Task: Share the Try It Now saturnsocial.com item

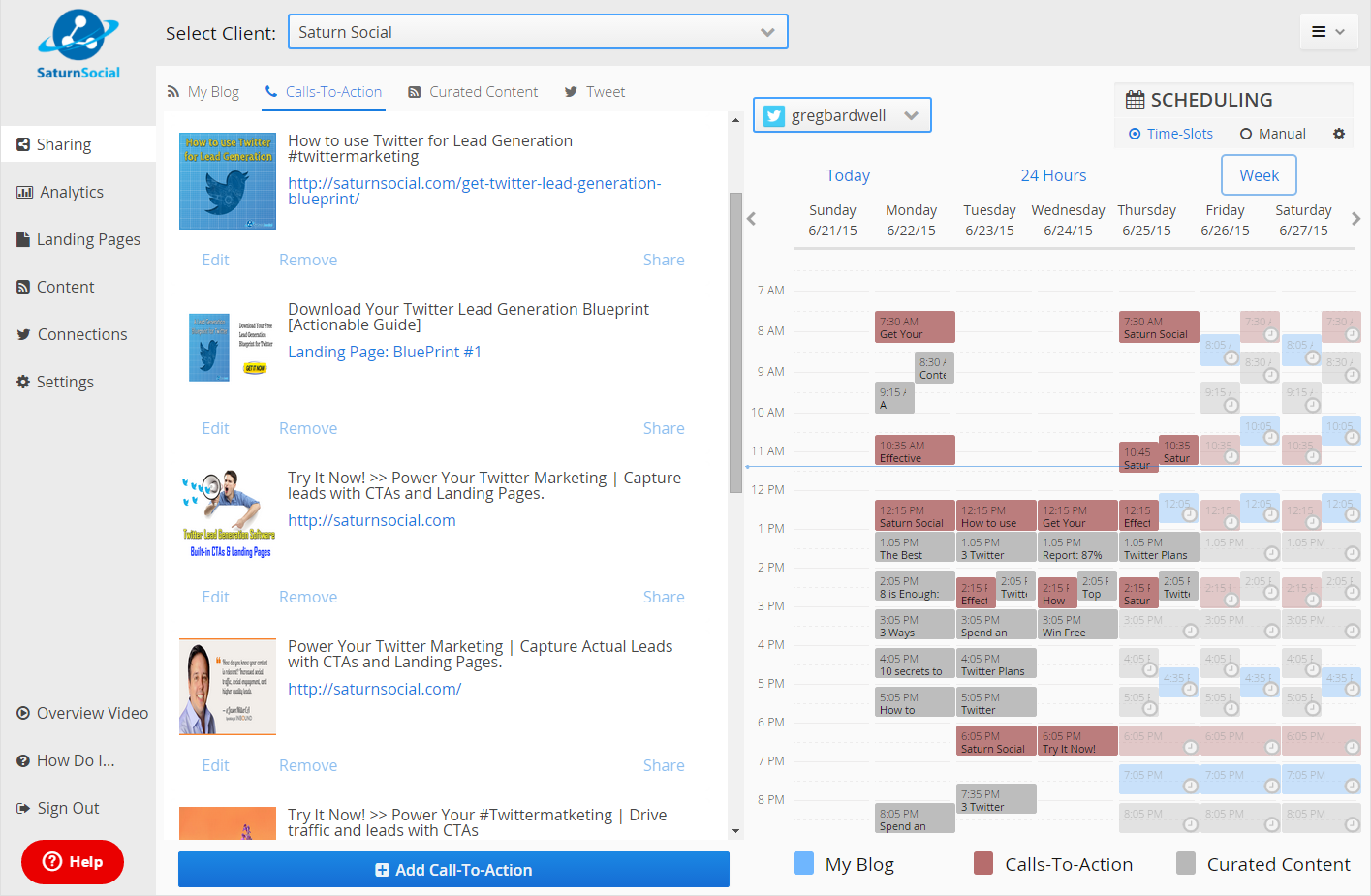Action: [664, 597]
